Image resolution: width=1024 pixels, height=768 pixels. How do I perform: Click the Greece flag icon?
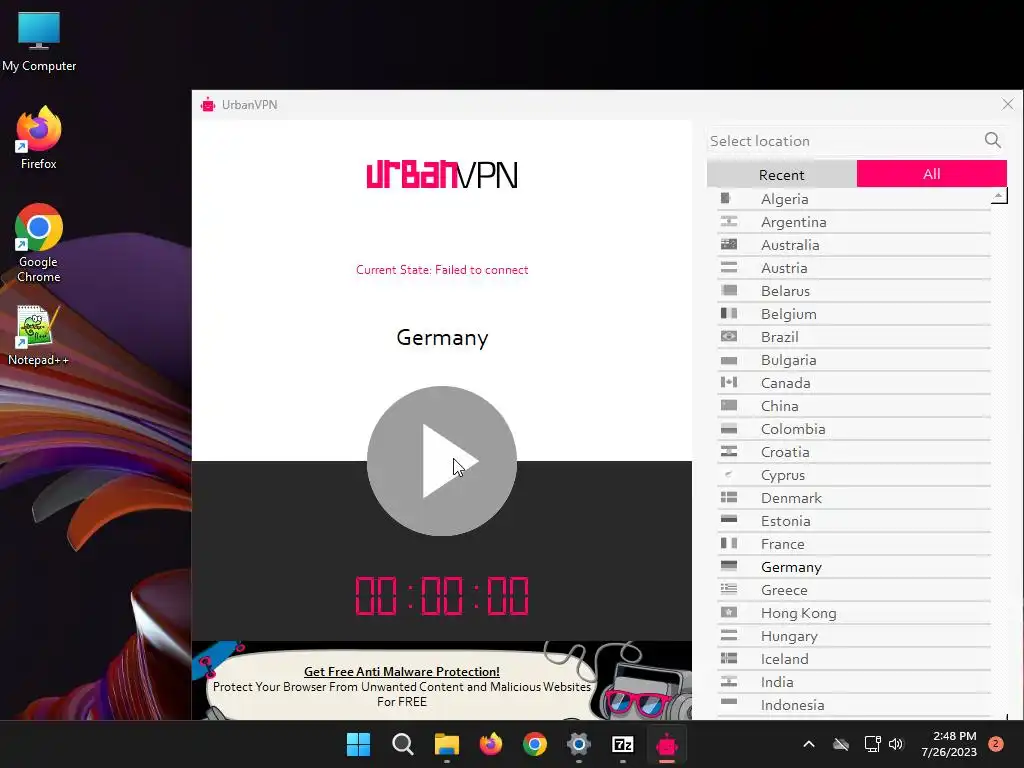(x=729, y=589)
